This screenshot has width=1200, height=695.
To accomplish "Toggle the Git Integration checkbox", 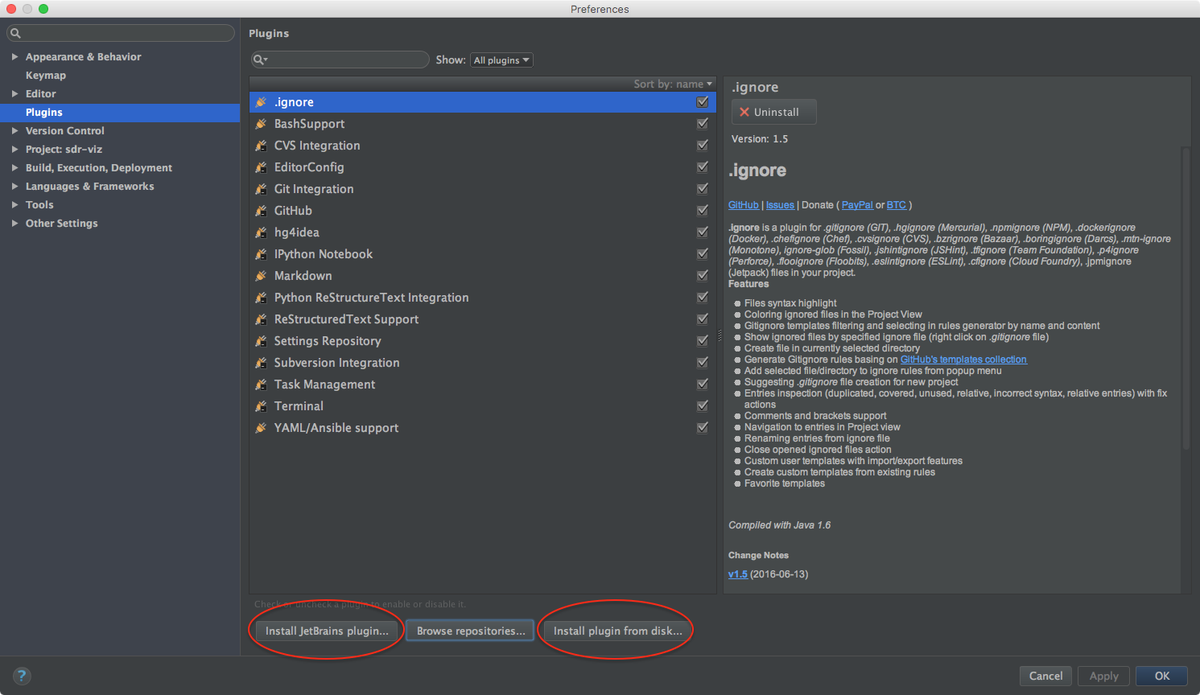I will [x=702, y=189].
